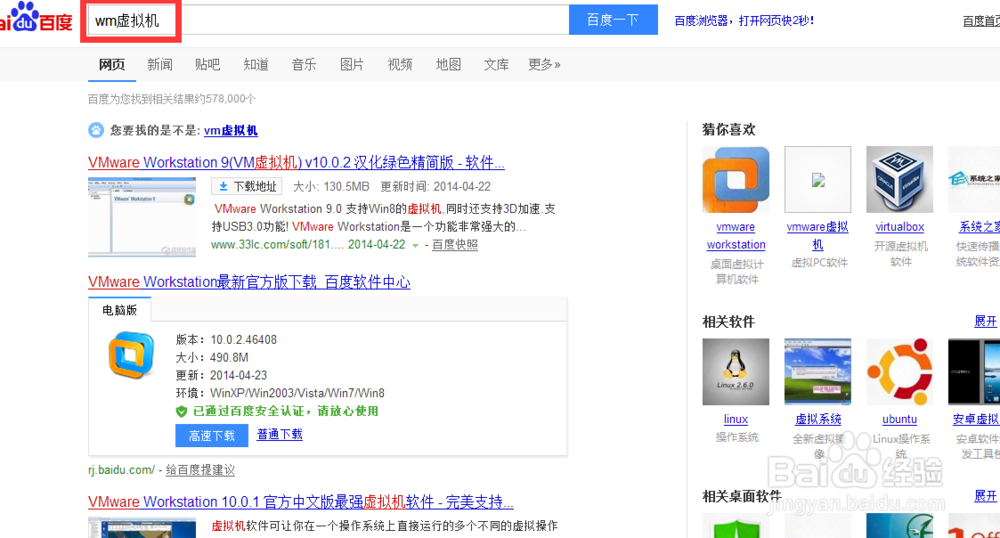Click the blue-green icon under 相关桌面软件
The image size is (1000, 538).
899,526
